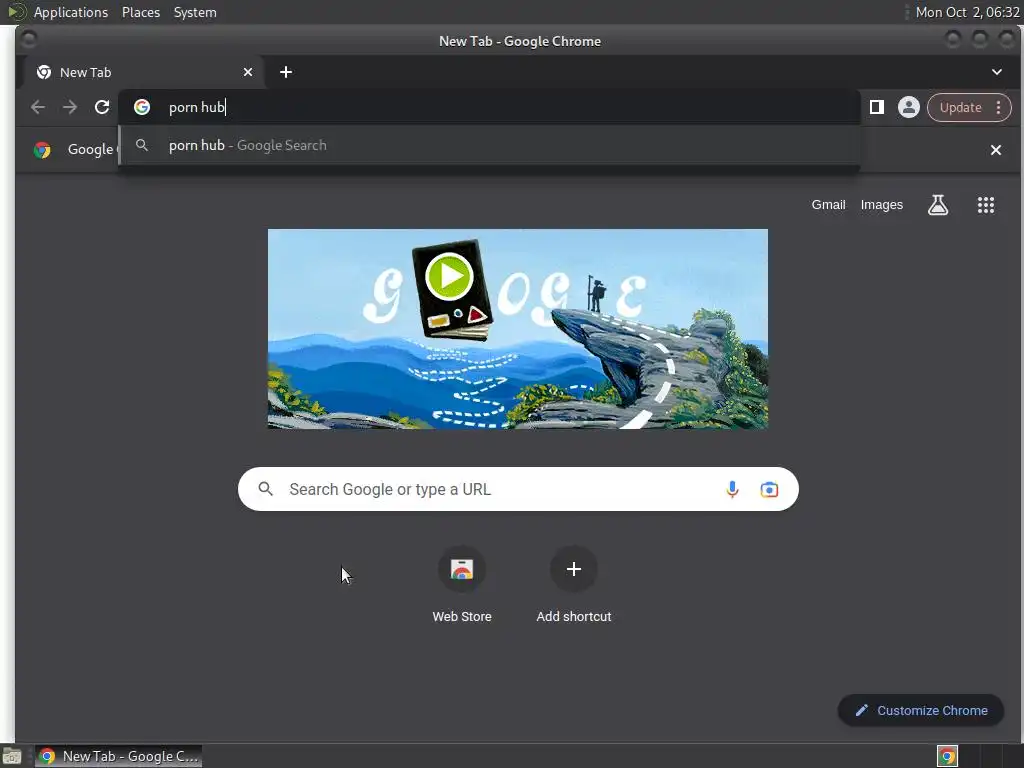Go forward using the forward arrow
This screenshot has height=768, width=1024.
point(70,107)
